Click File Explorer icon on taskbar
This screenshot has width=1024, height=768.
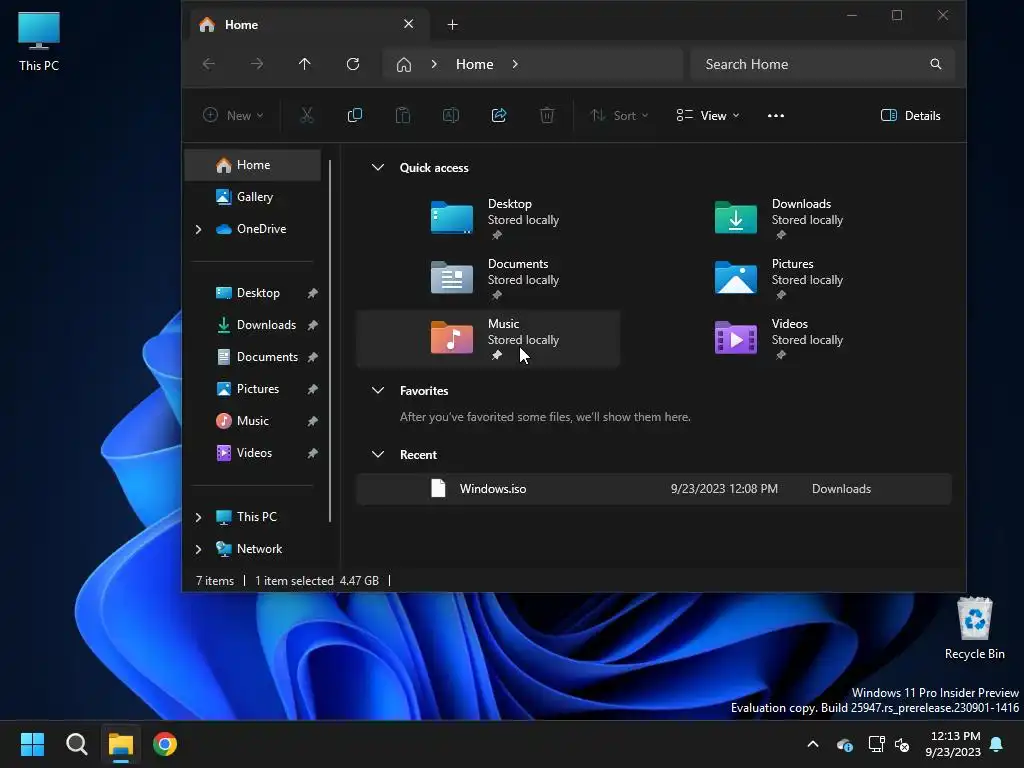[x=121, y=744]
